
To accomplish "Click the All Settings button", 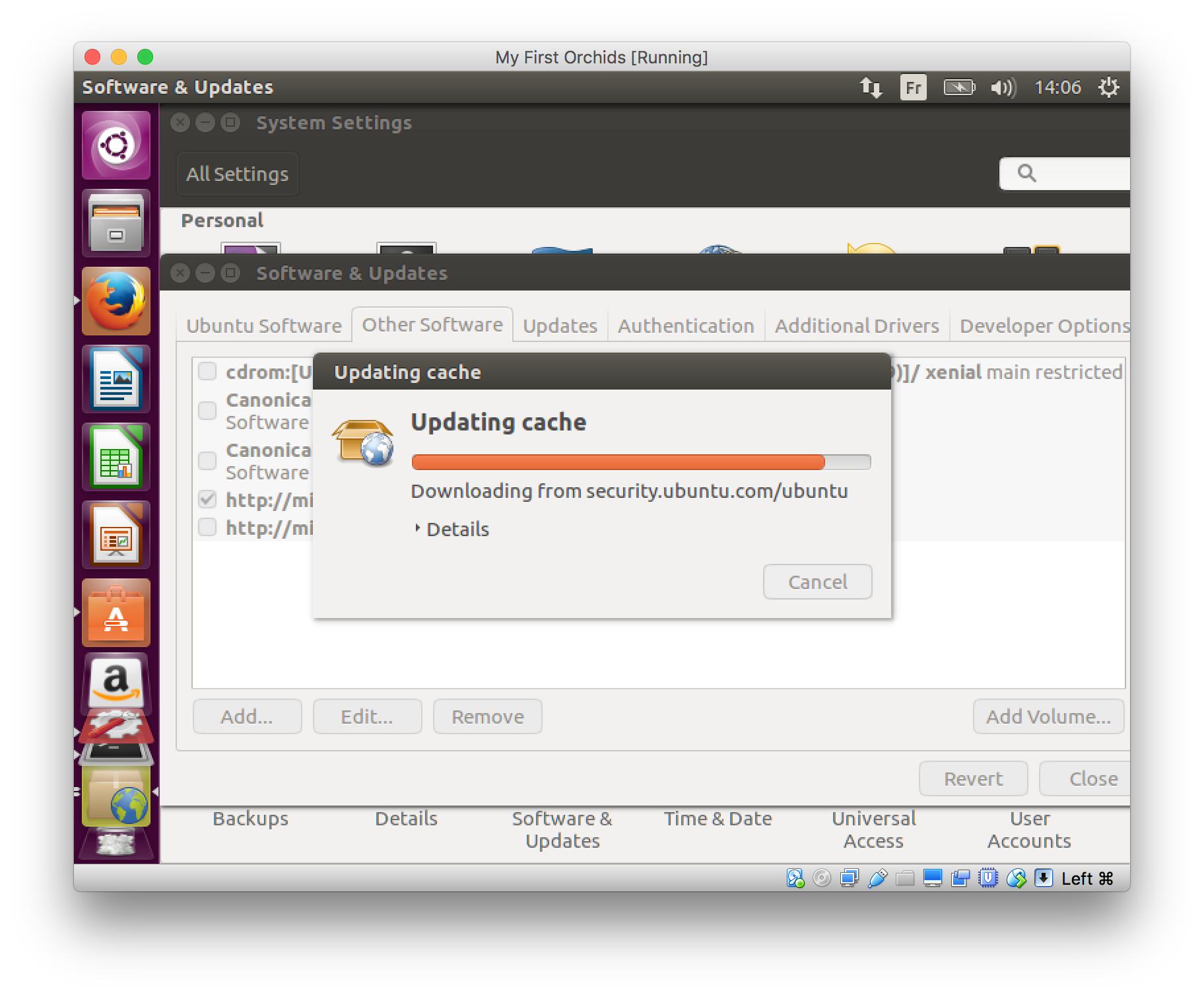I will [x=237, y=174].
